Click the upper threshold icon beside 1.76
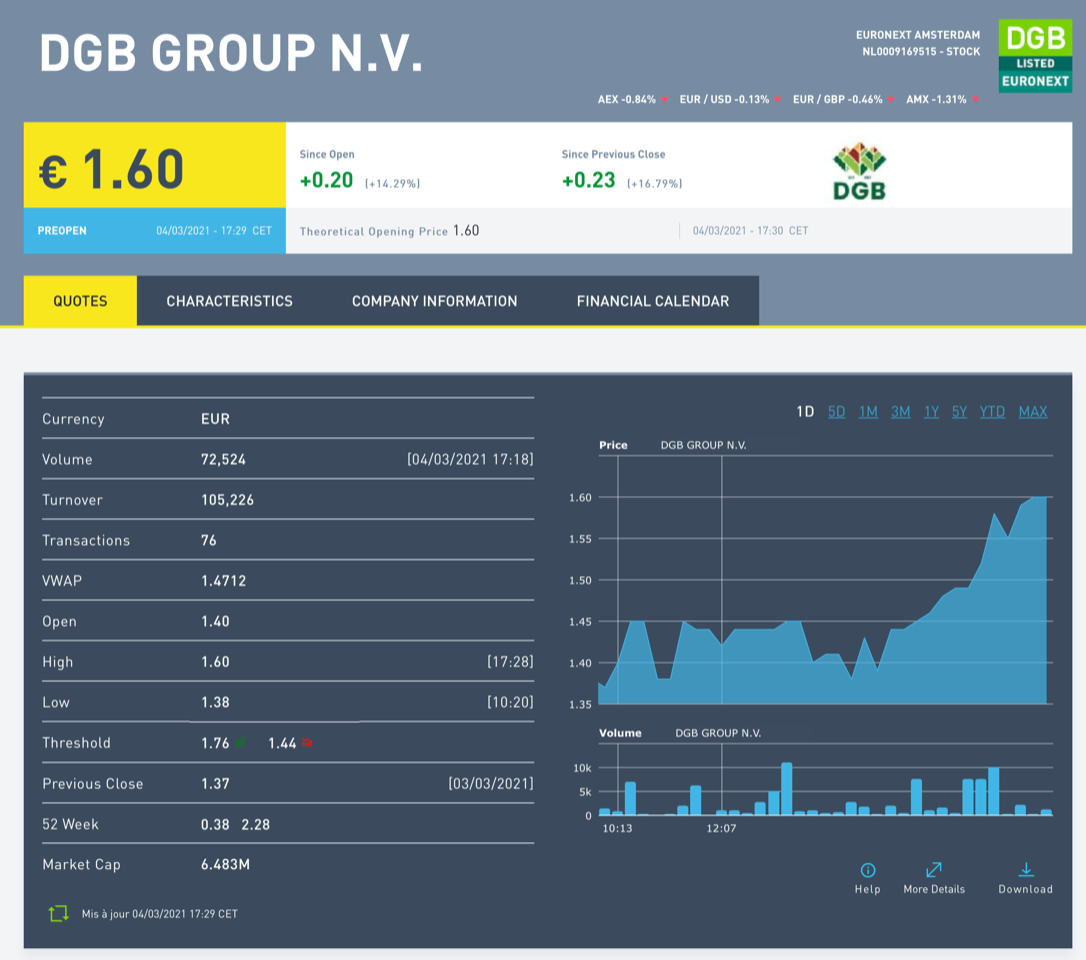1086x960 pixels. (240, 743)
